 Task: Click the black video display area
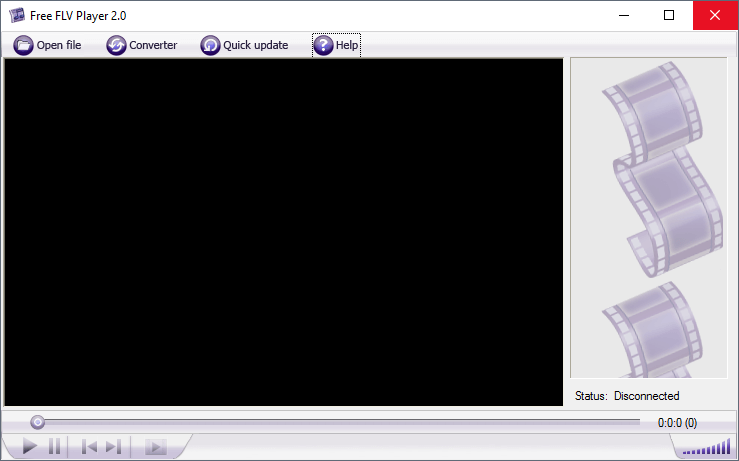tap(284, 232)
